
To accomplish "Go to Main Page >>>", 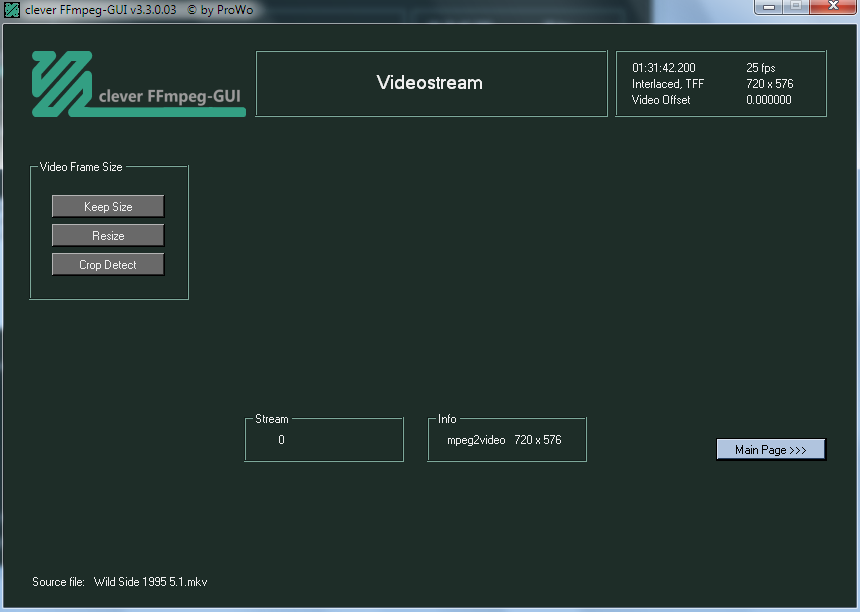I will point(771,450).
